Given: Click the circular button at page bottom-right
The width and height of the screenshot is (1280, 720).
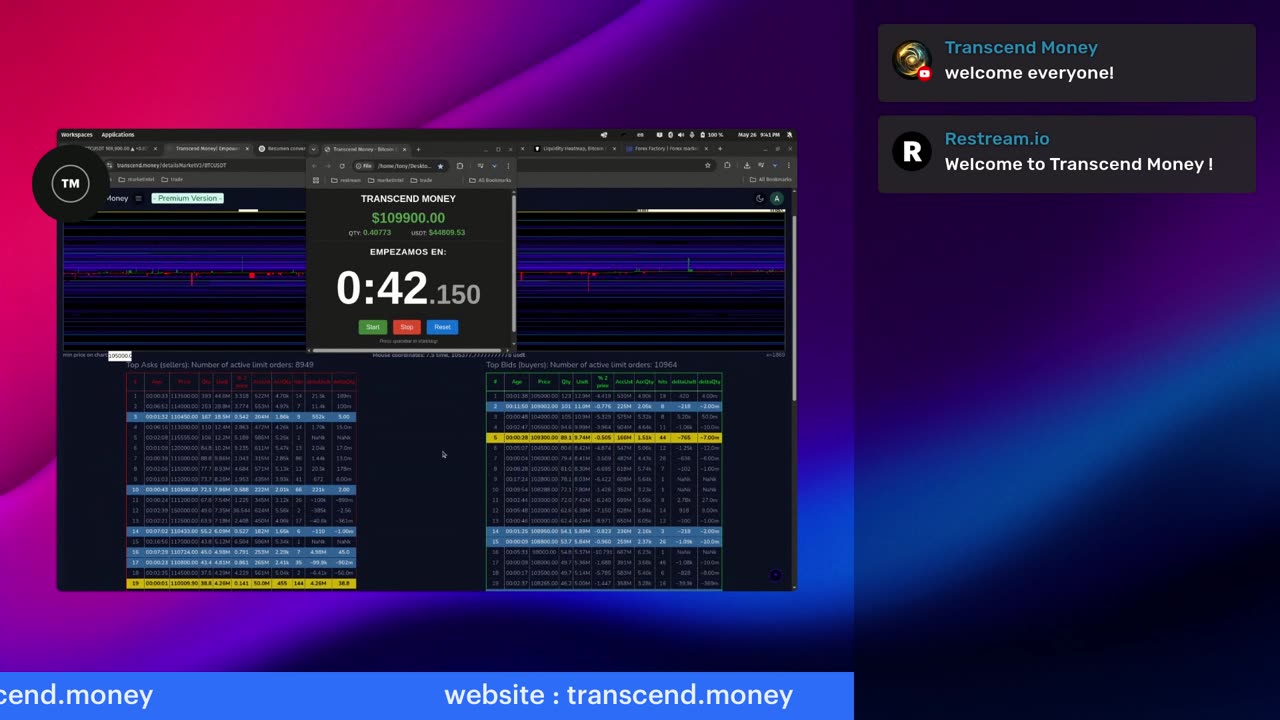Looking at the screenshot, I should pos(775,575).
